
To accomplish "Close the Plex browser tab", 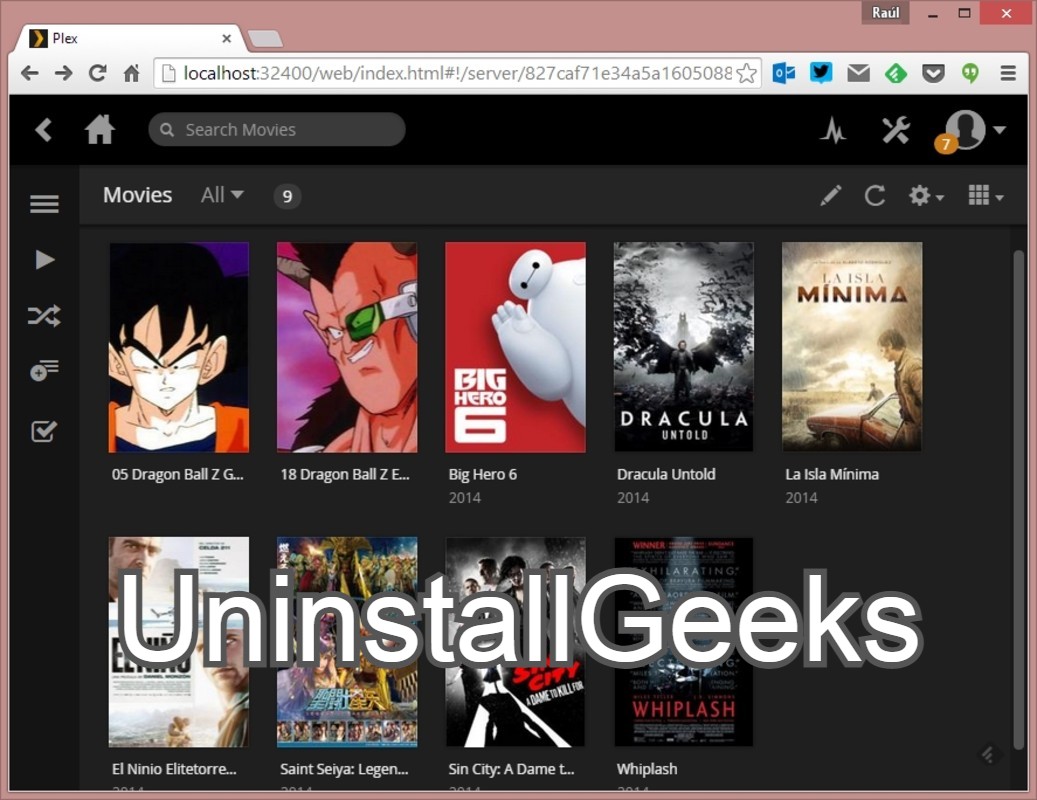I will 227,38.
